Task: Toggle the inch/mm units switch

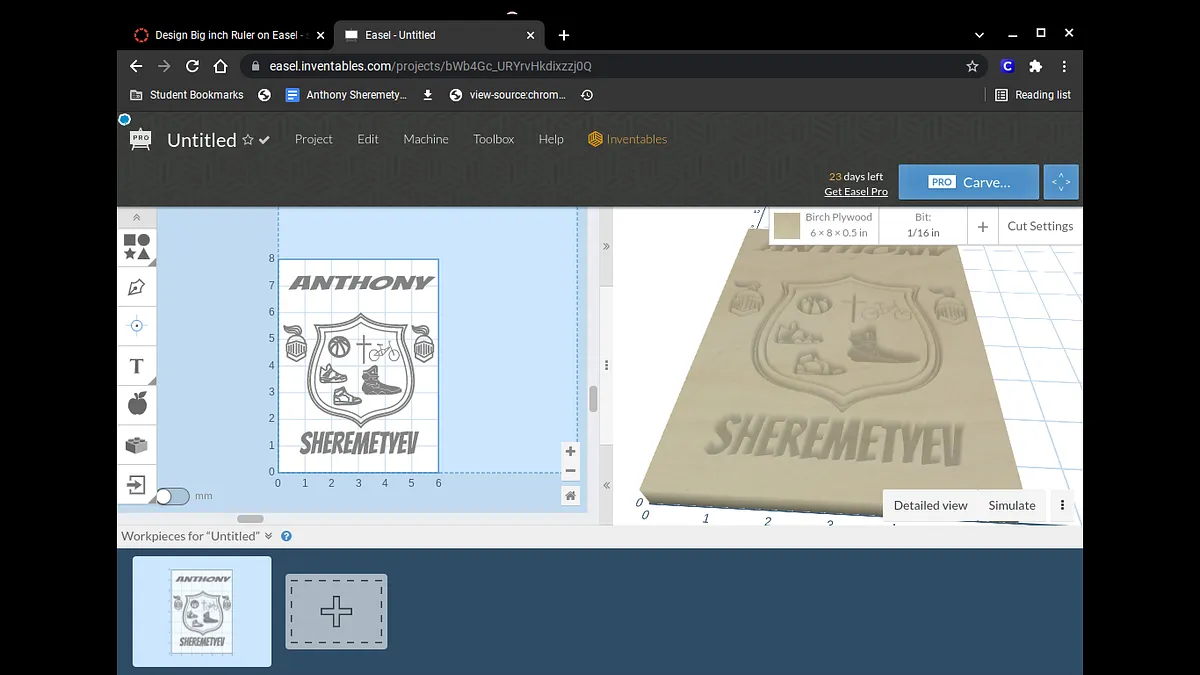Action: point(172,496)
